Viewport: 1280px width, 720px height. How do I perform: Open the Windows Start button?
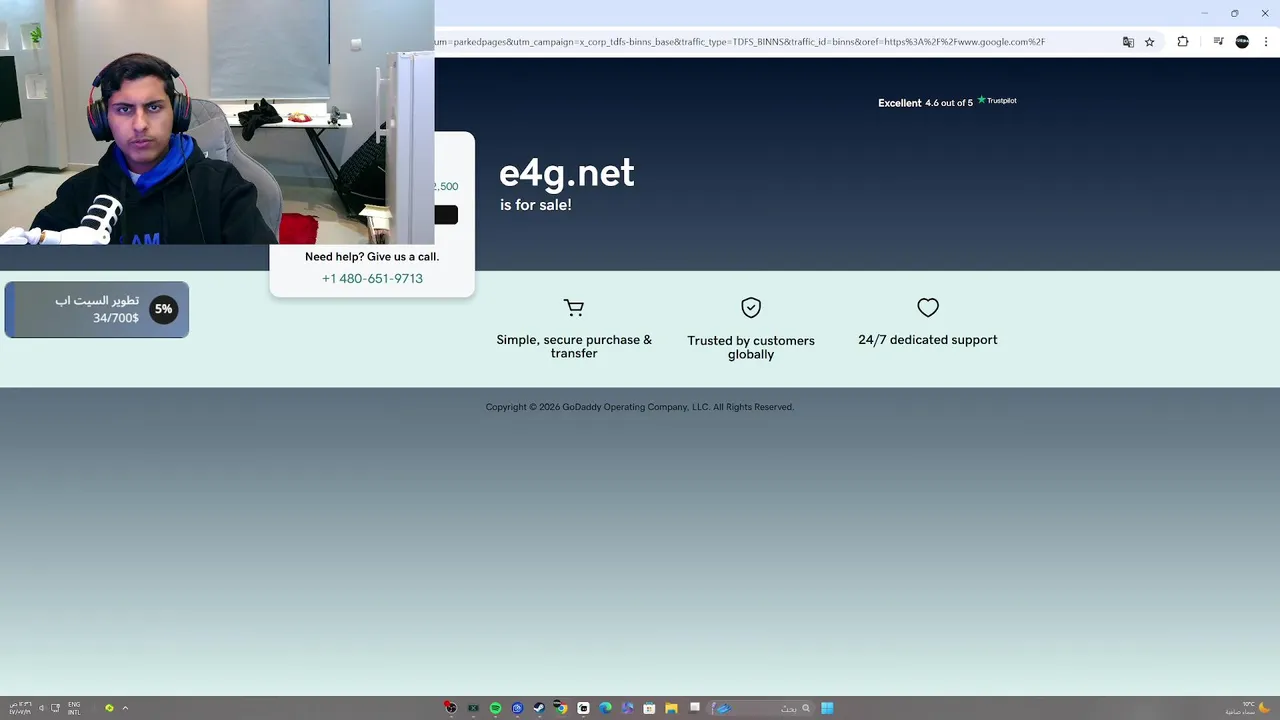click(x=827, y=708)
